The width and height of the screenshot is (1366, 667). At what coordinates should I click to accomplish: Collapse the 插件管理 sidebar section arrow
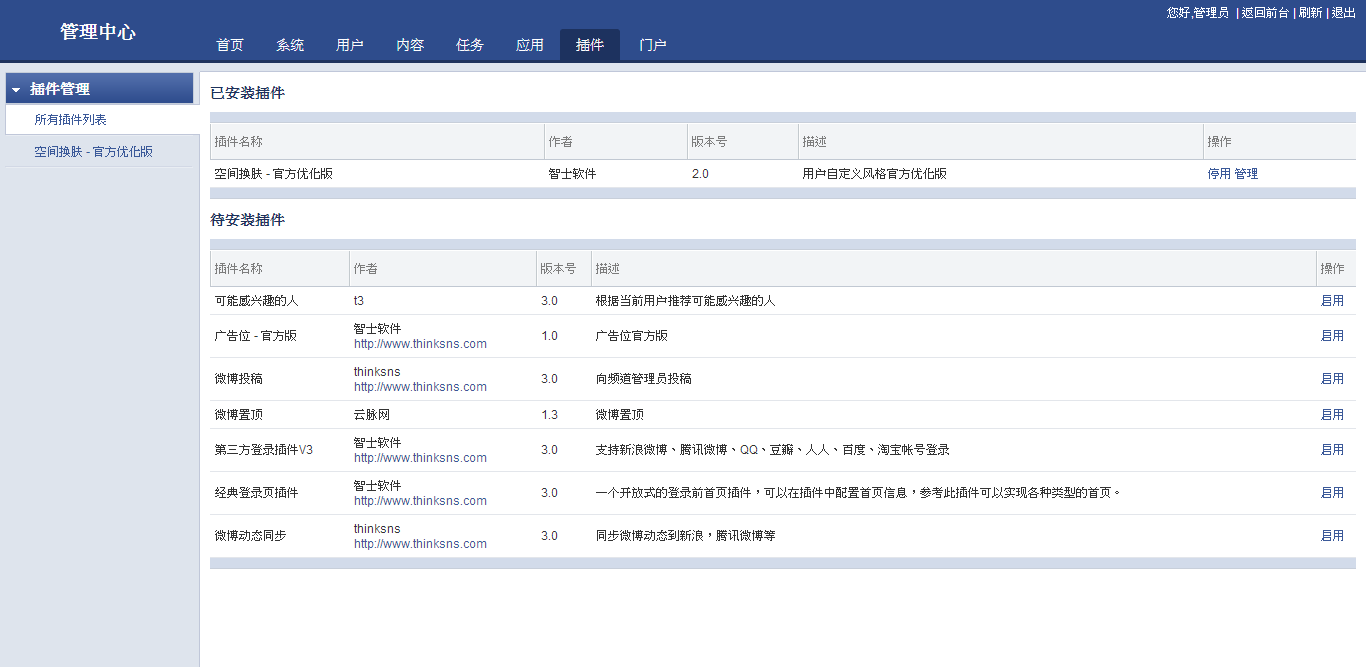pos(16,90)
